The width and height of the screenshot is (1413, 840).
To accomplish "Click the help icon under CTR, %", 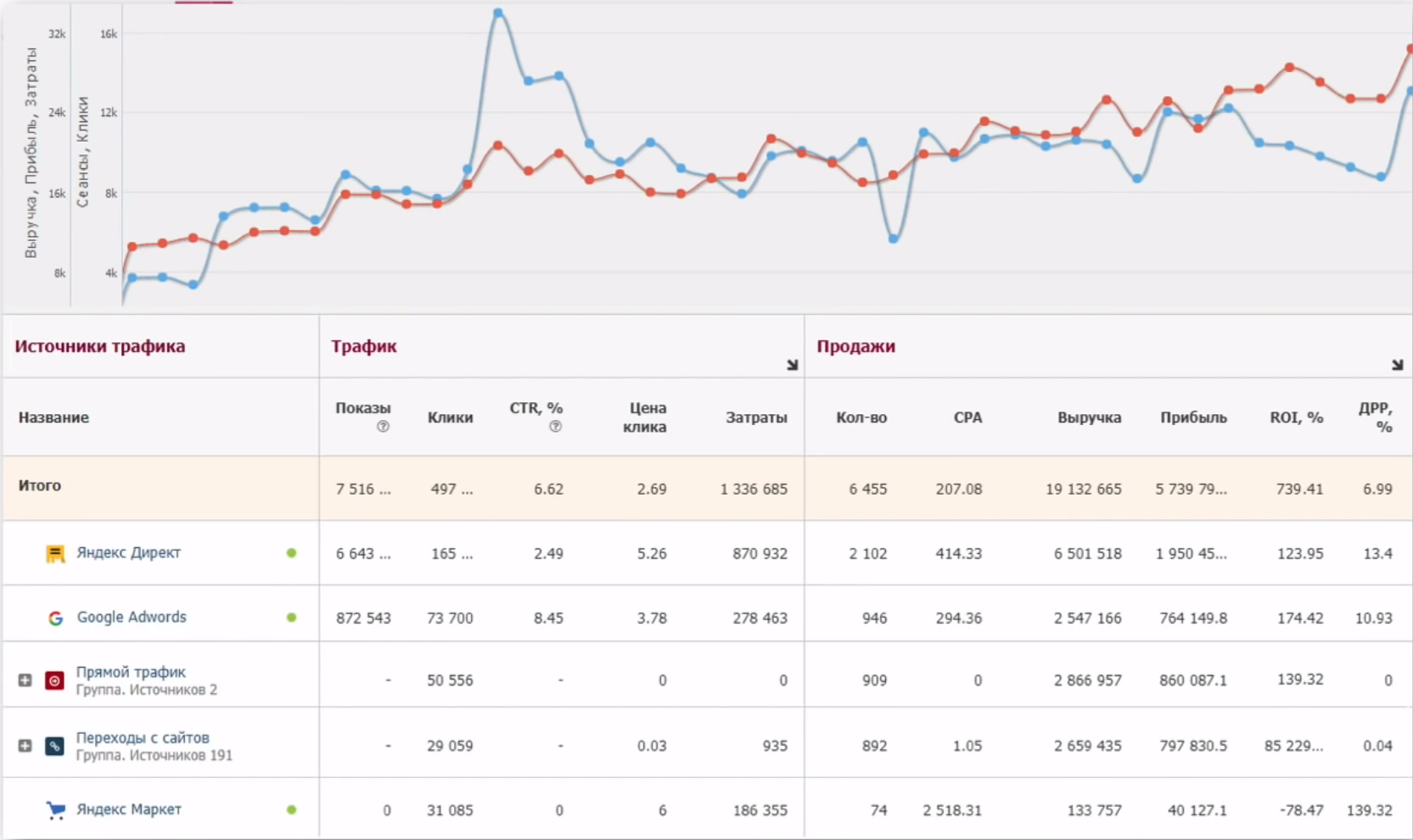I will tap(555, 427).
